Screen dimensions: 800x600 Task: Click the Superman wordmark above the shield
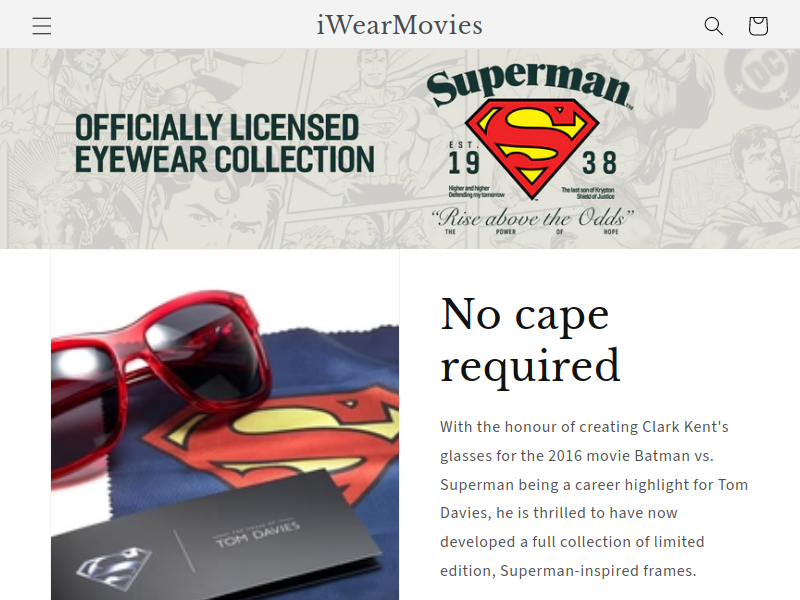(x=531, y=84)
